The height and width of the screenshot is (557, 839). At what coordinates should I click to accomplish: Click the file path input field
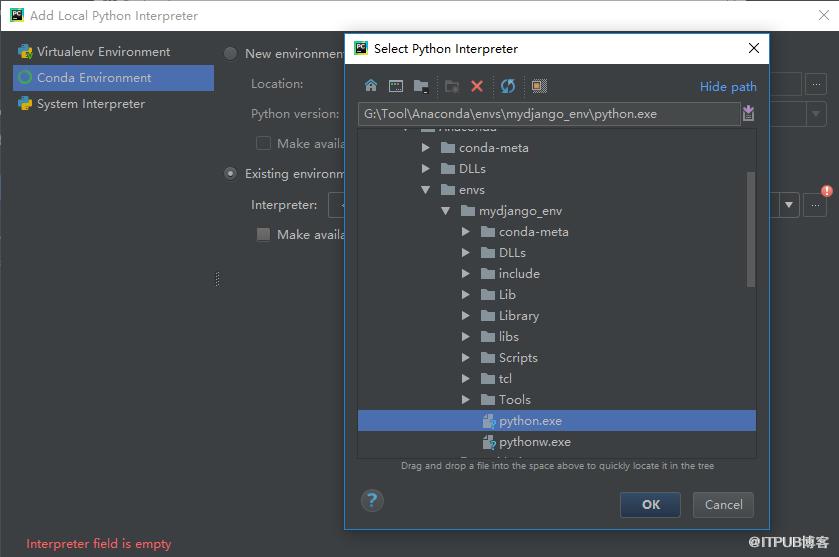(549, 113)
